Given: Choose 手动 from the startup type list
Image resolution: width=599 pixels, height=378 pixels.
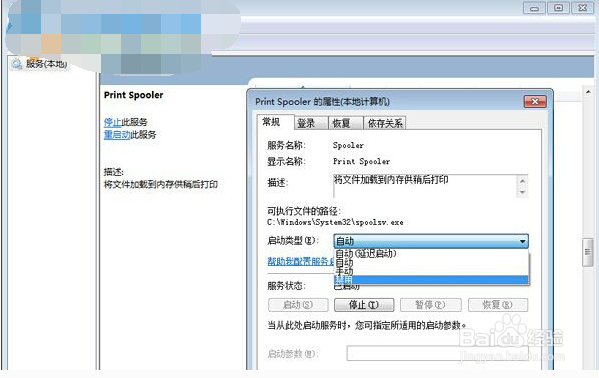Looking at the screenshot, I should (431, 271).
